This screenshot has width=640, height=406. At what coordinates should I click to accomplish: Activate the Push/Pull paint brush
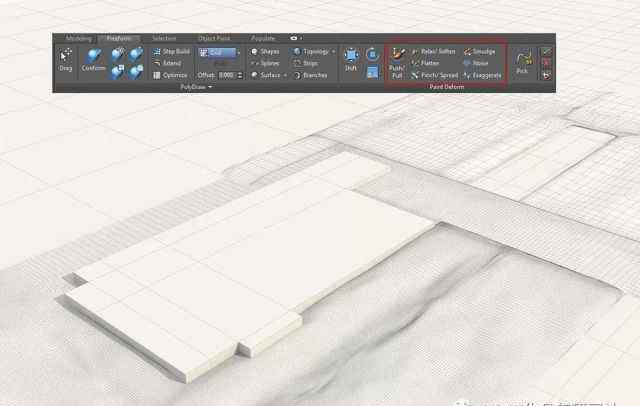pyautogui.click(x=397, y=63)
